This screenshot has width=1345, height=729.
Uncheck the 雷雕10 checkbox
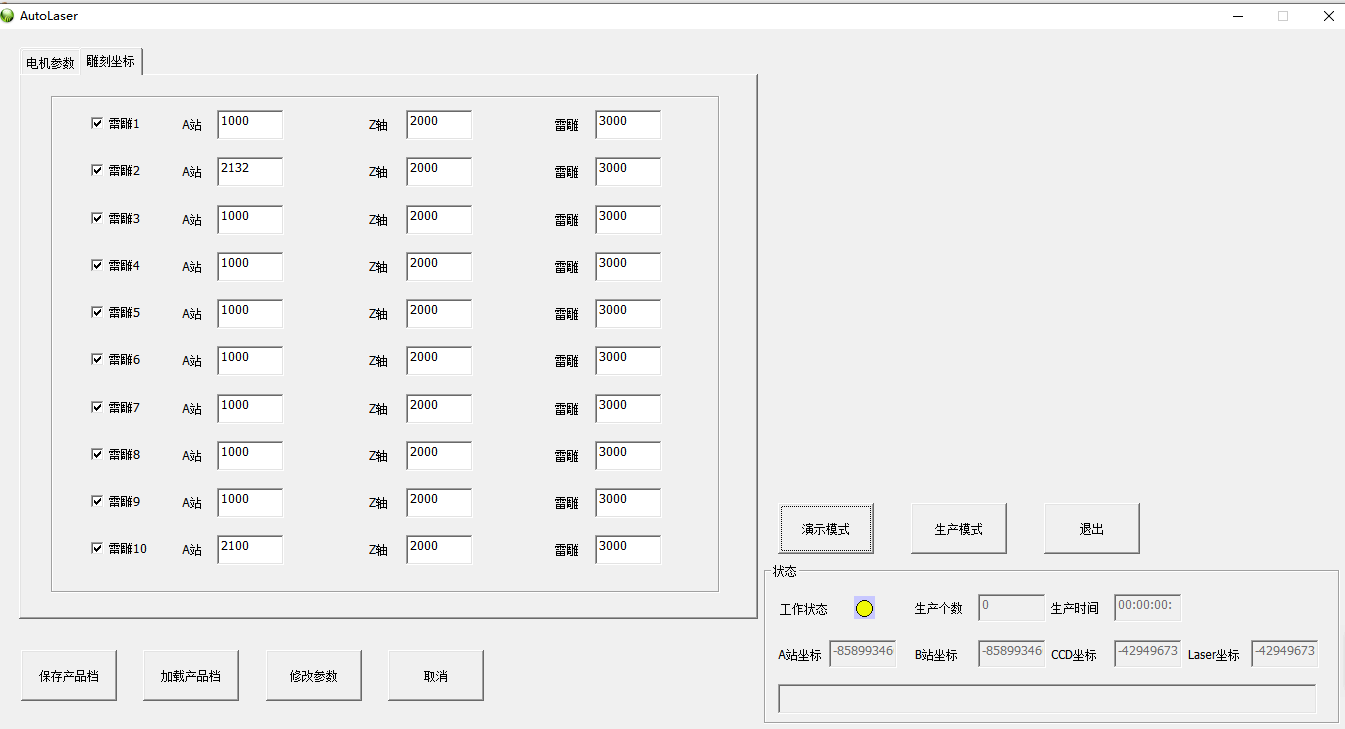click(x=97, y=548)
